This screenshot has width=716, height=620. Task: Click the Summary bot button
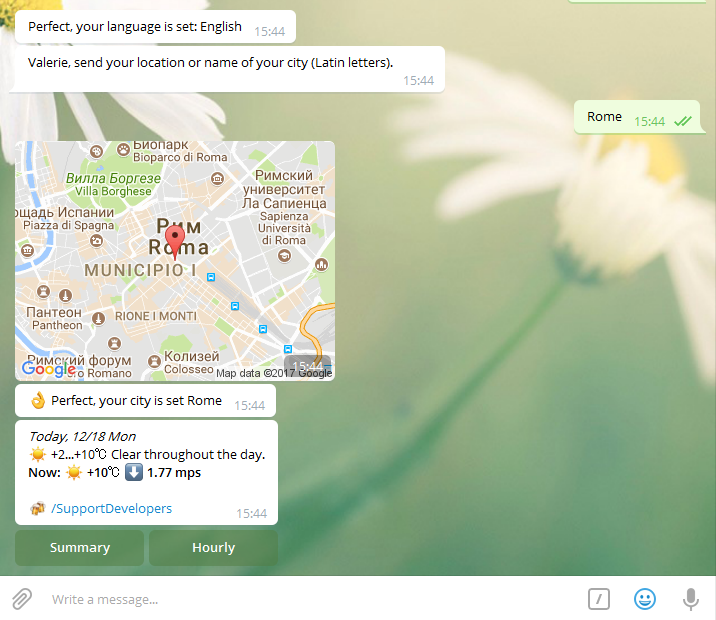tap(79, 547)
